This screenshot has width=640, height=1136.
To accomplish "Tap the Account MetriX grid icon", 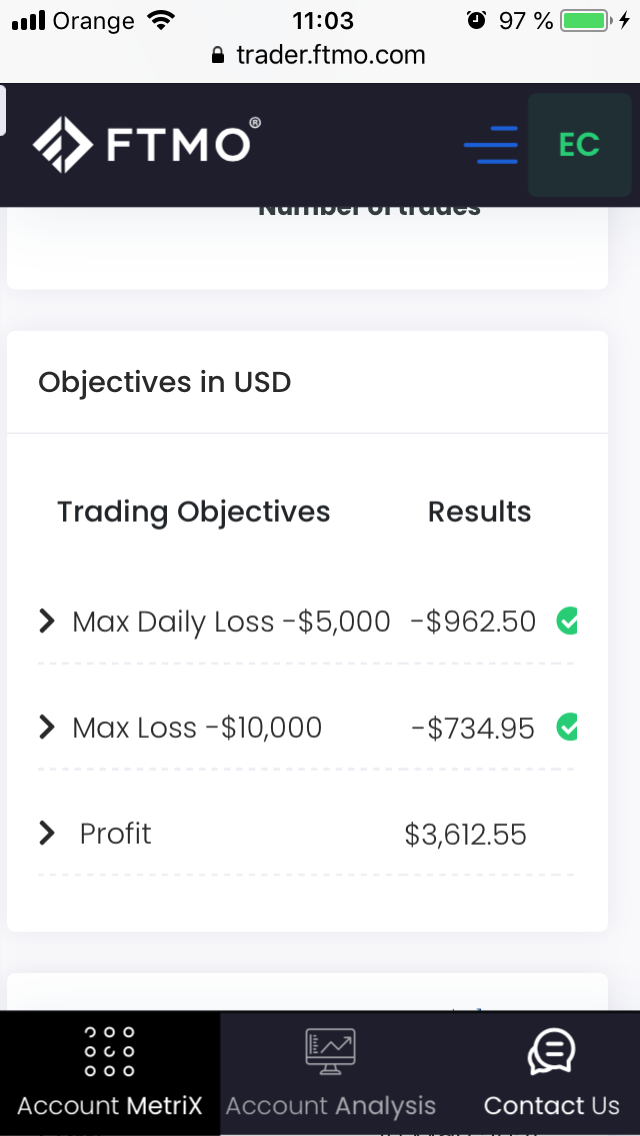I will (110, 1051).
